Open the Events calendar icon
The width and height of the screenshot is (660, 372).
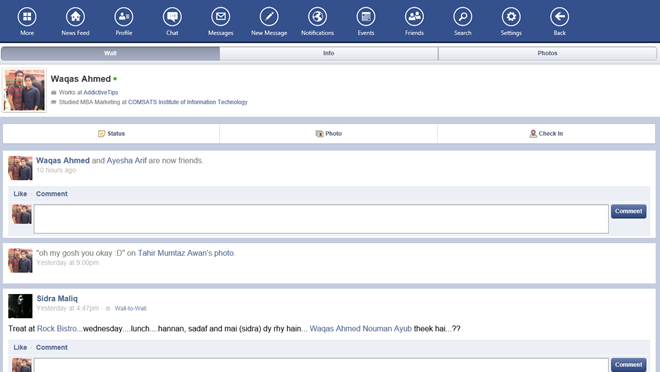tap(366, 17)
